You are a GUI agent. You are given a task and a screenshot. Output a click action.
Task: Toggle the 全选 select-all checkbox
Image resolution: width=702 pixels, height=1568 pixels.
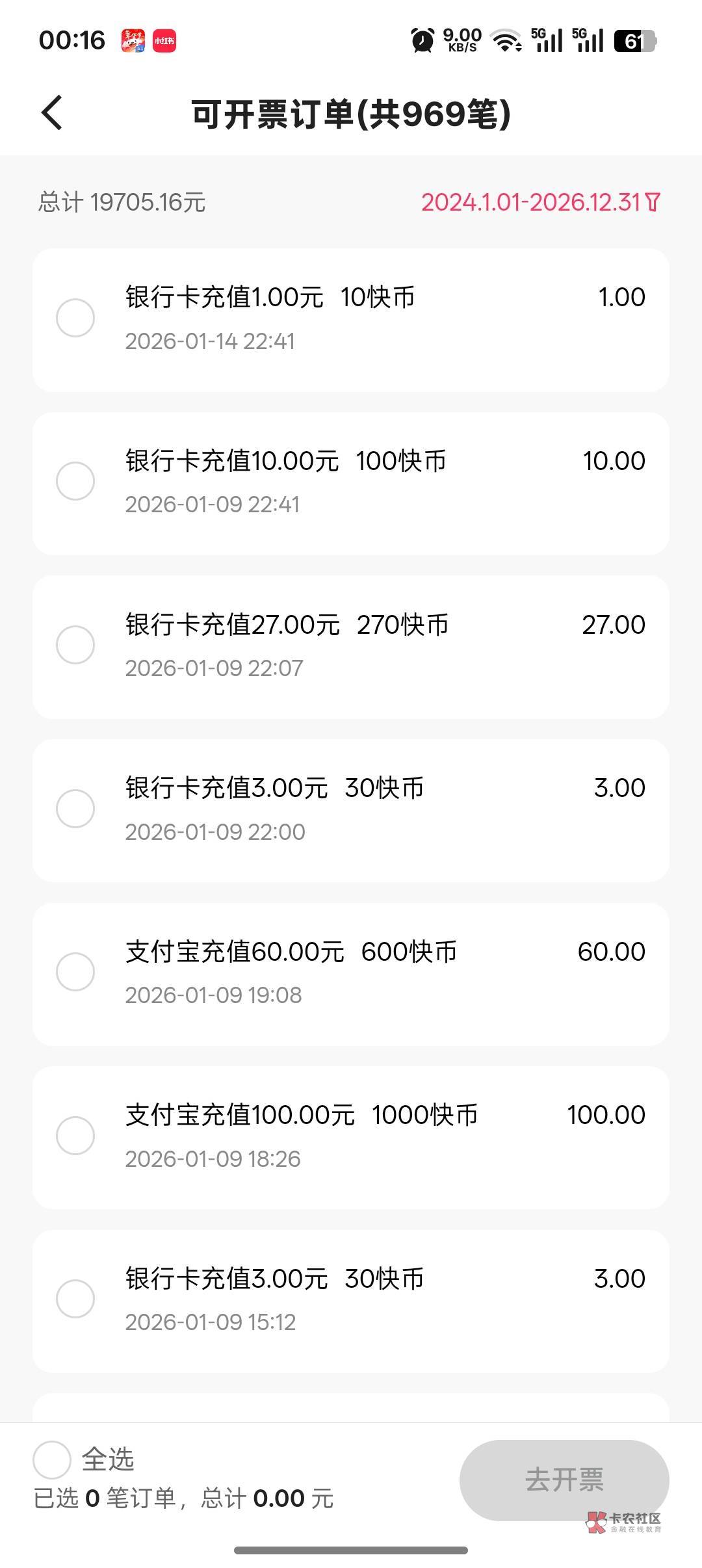[x=52, y=1459]
